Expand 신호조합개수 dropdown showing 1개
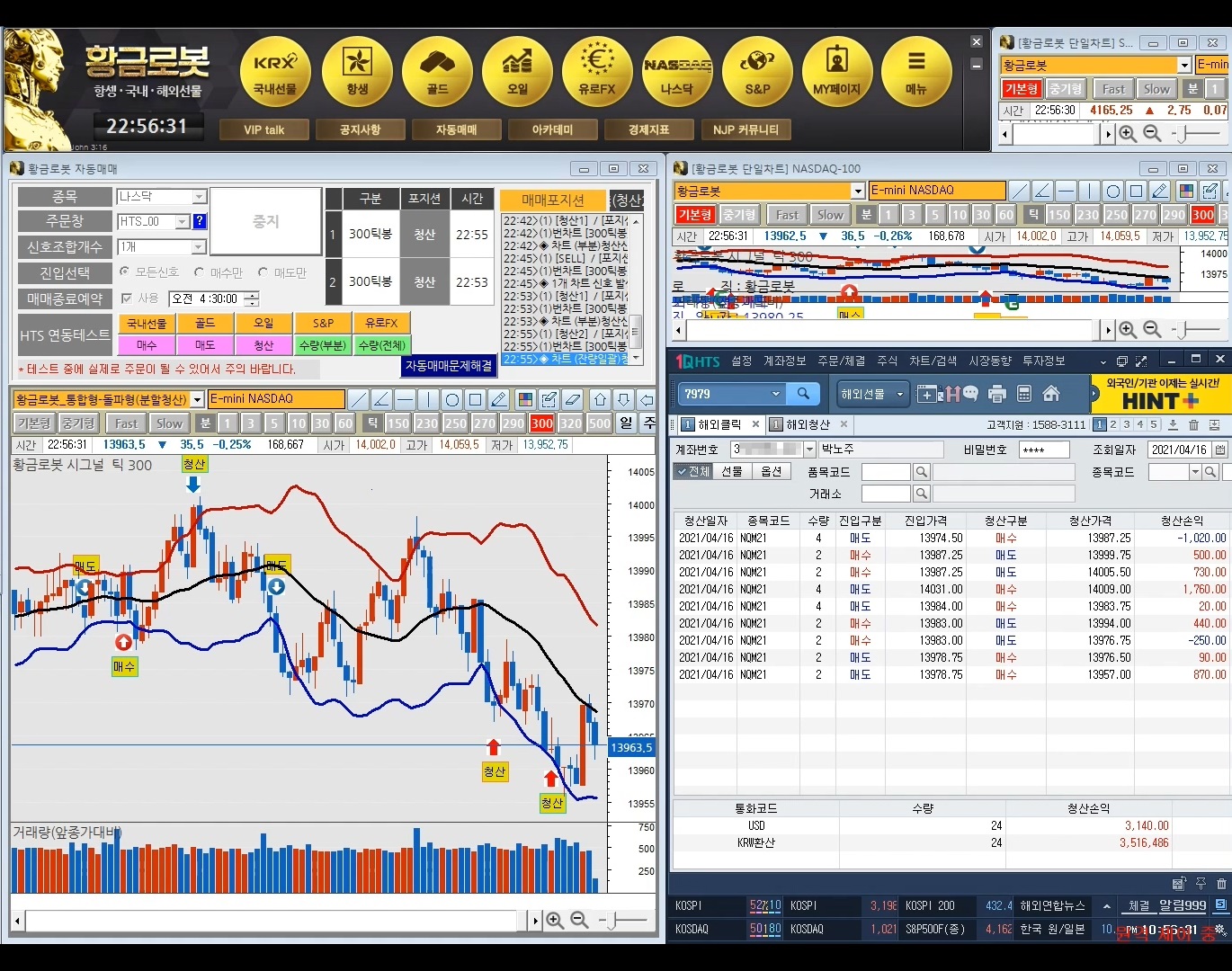 (x=200, y=246)
